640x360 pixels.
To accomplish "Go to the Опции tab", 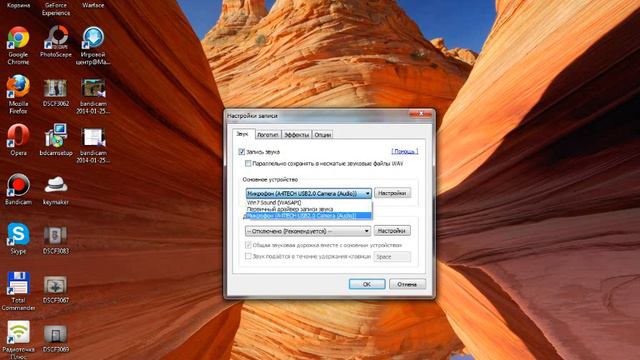I will coord(322,135).
